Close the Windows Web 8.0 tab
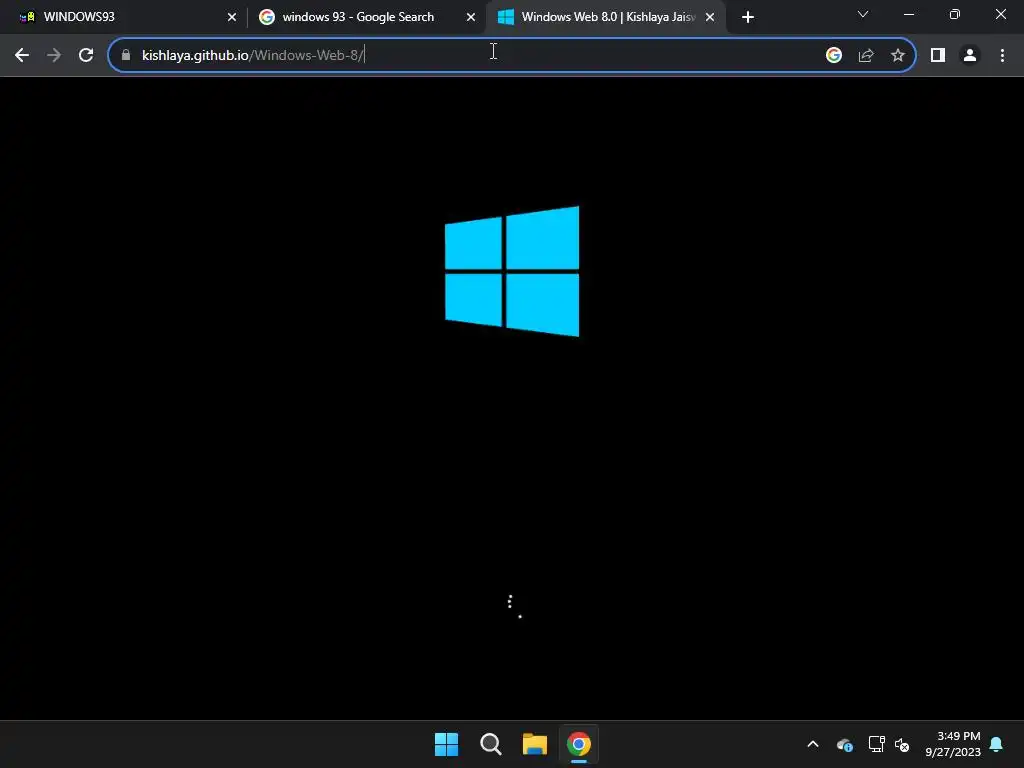Image resolution: width=1024 pixels, height=768 pixels. click(710, 17)
